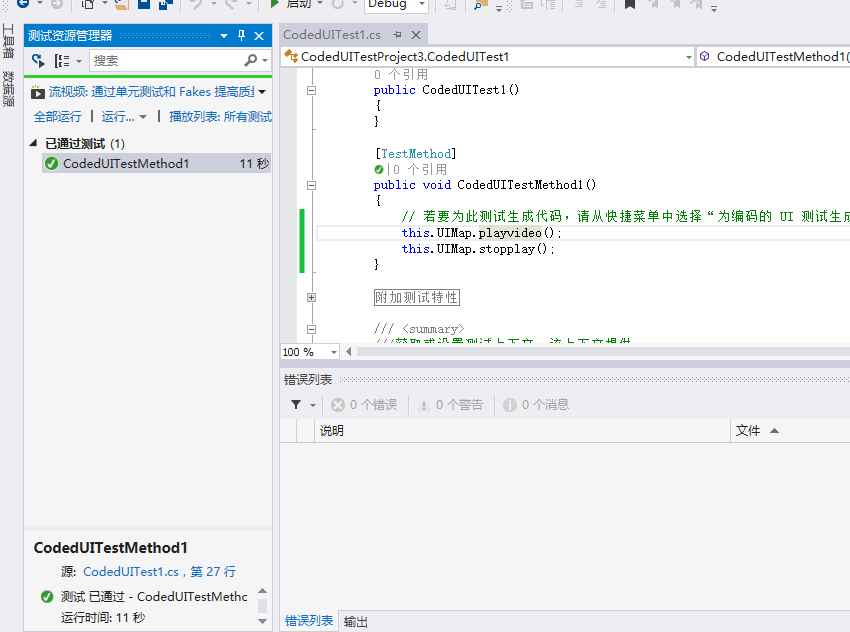850x632 pixels.
Task: Open the Debug configuration dropdown
Action: tap(396, 5)
